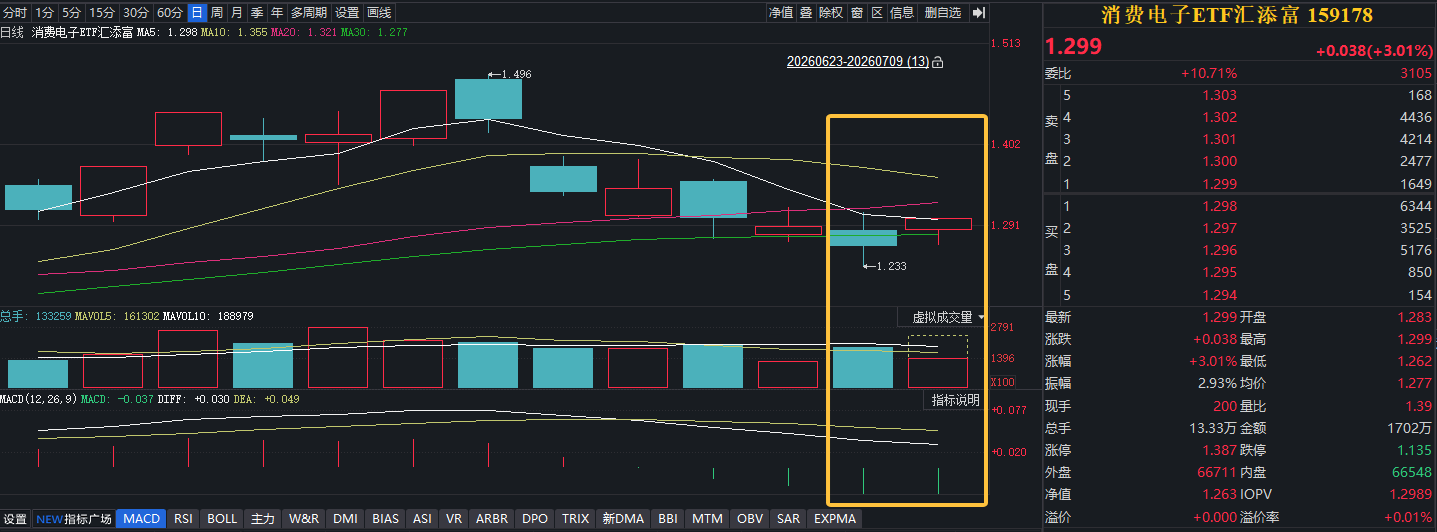The height and width of the screenshot is (532, 1437).
Task: Toggle the 净值 net value overlay
Action: pos(780,13)
